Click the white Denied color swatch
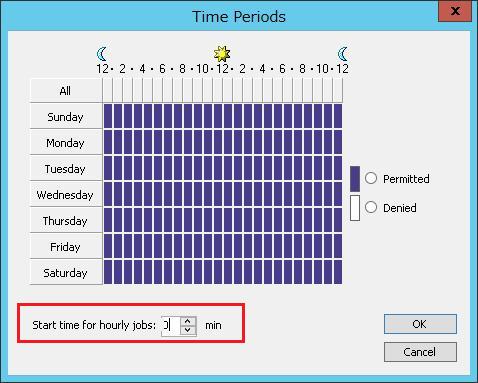The width and height of the screenshot is (478, 383). click(355, 208)
